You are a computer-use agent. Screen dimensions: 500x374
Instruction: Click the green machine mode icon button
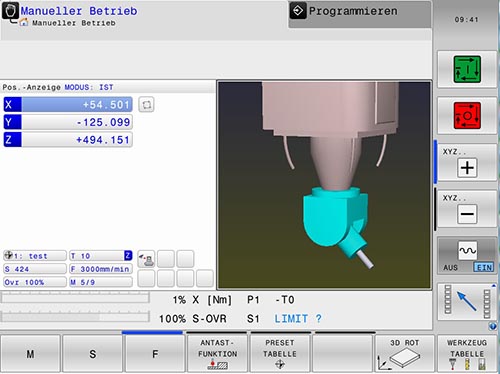(x=467, y=69)
